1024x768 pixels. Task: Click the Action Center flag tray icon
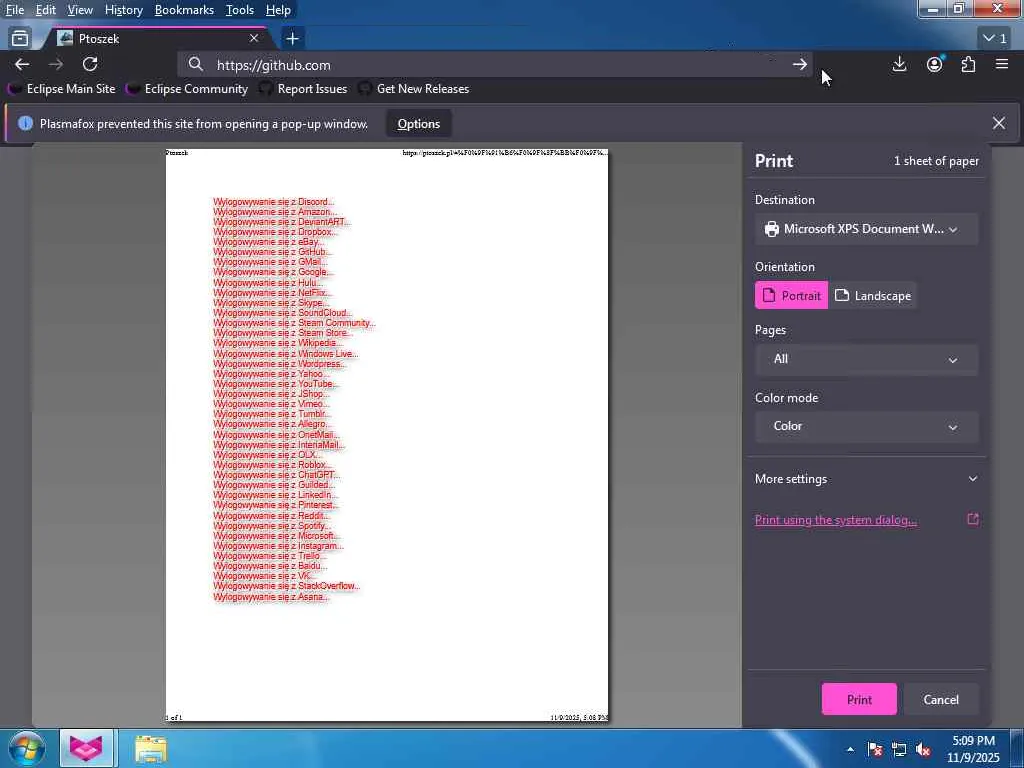click(875, 749)
